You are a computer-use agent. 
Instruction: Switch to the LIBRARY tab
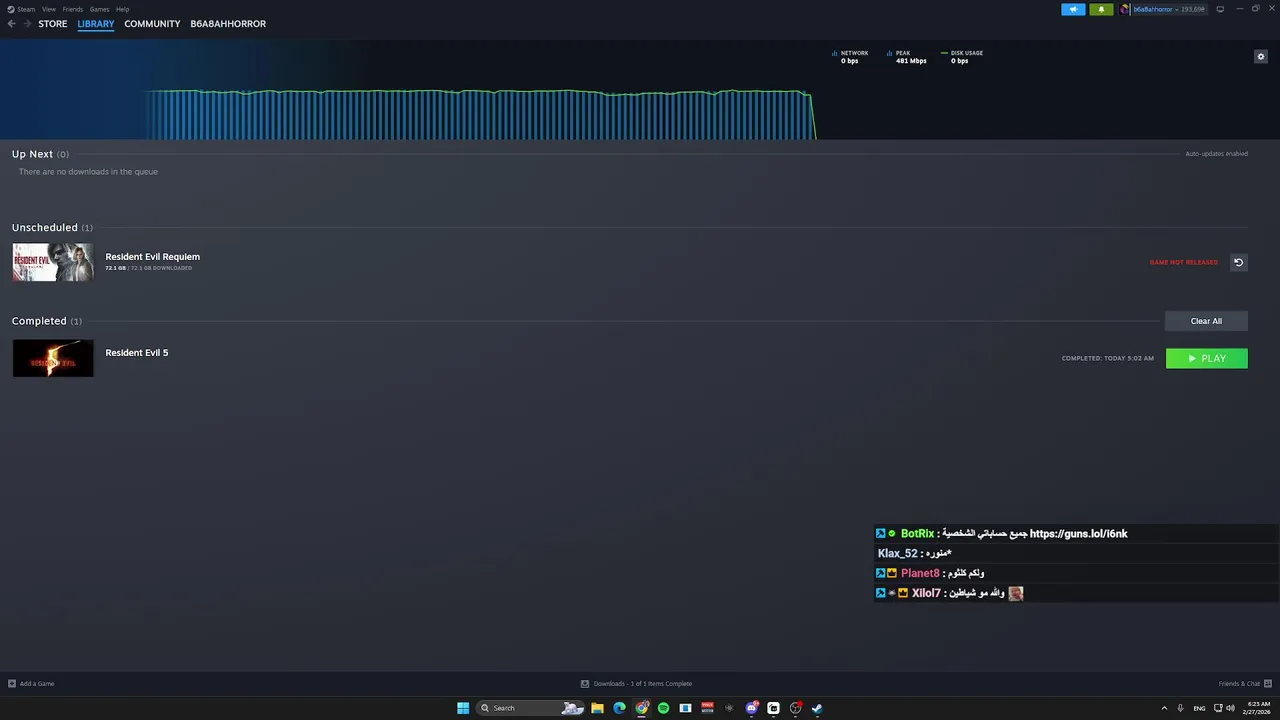(x=96, y=24)
